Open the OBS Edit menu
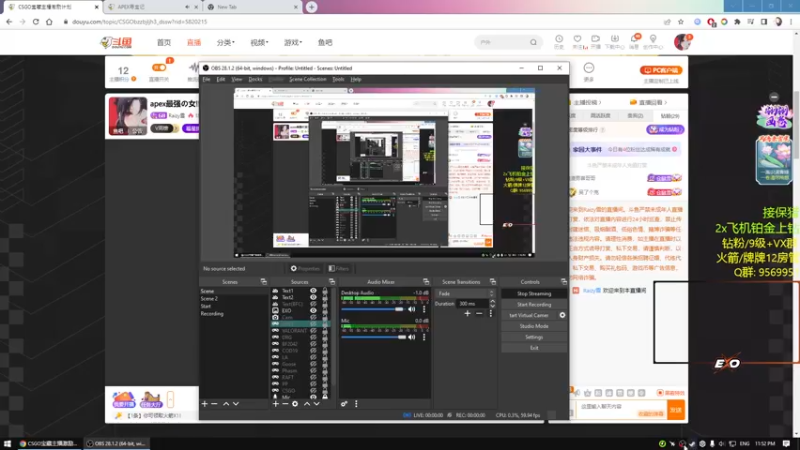 (221, 80)
